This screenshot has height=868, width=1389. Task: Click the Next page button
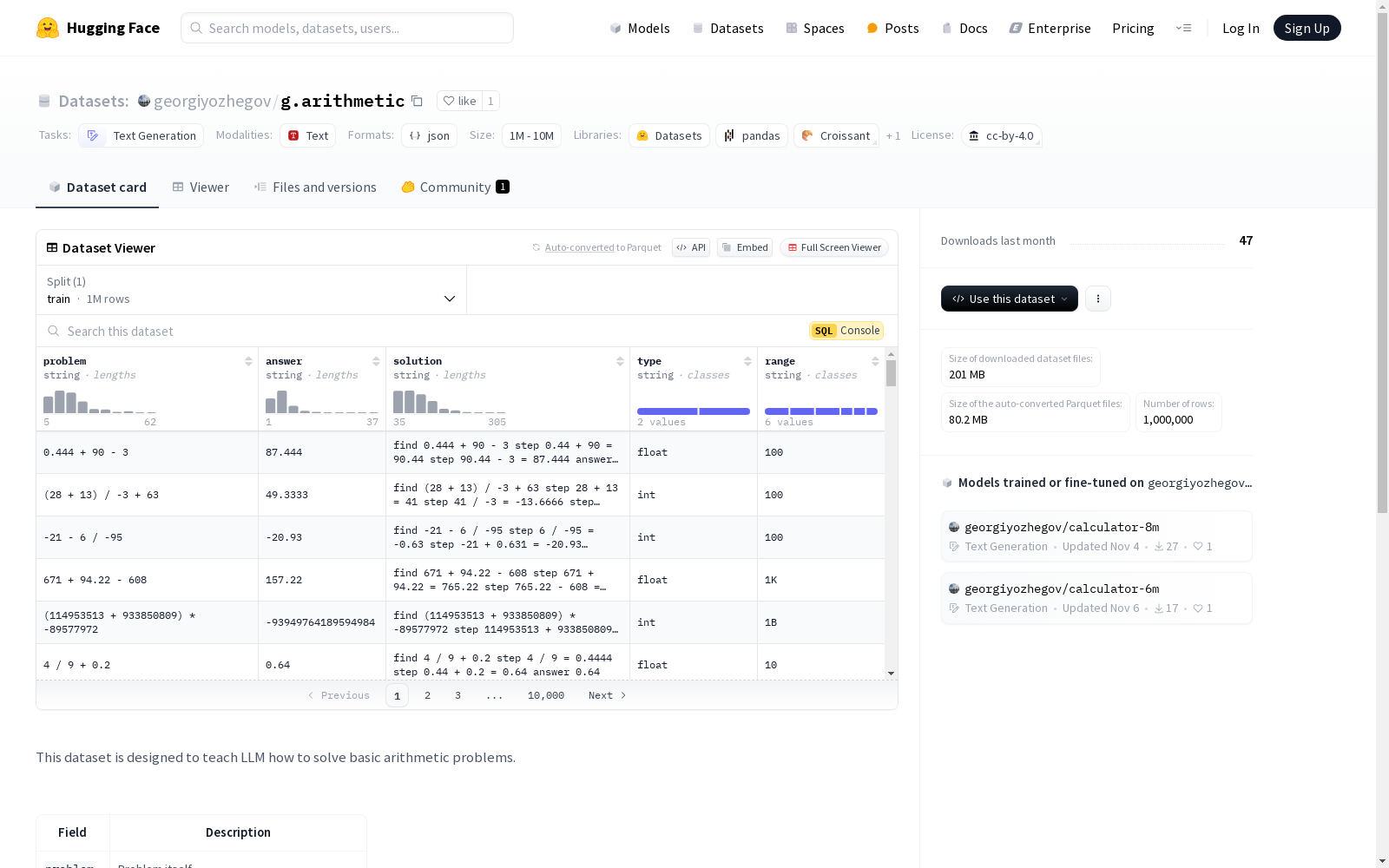[x=608, y=695]
